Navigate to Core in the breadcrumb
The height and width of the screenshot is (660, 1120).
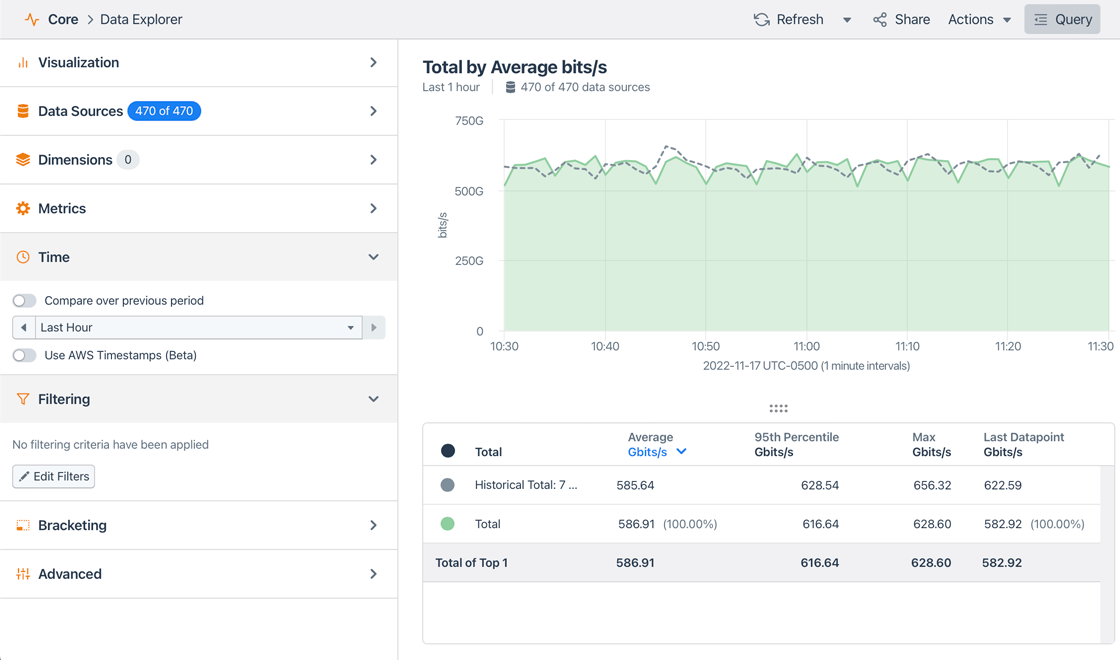[x=63, y=18]
